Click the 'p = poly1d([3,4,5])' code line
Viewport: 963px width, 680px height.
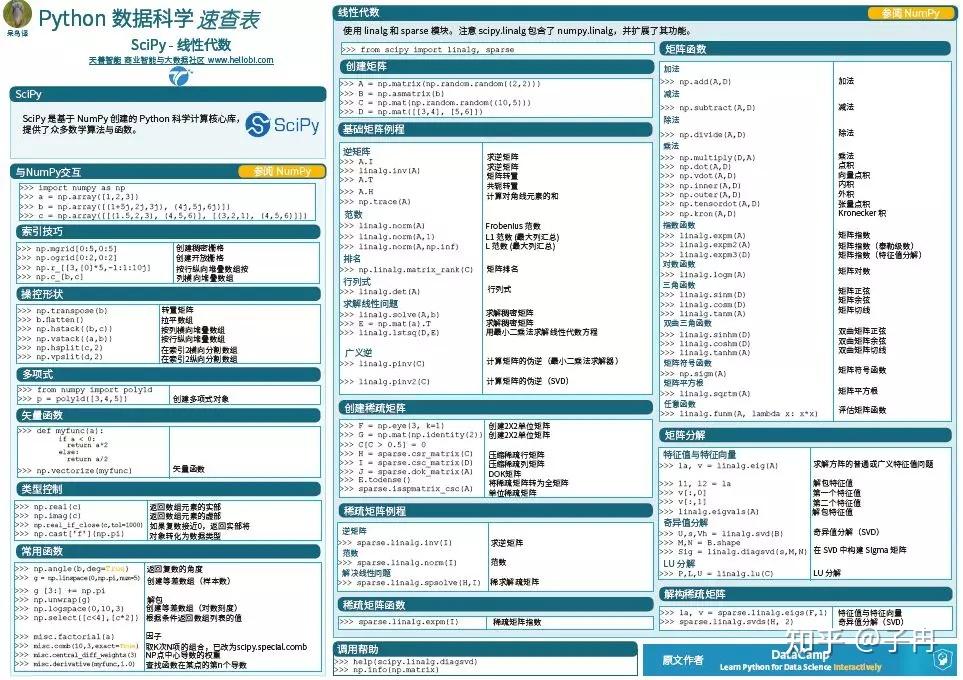[73, 399]
